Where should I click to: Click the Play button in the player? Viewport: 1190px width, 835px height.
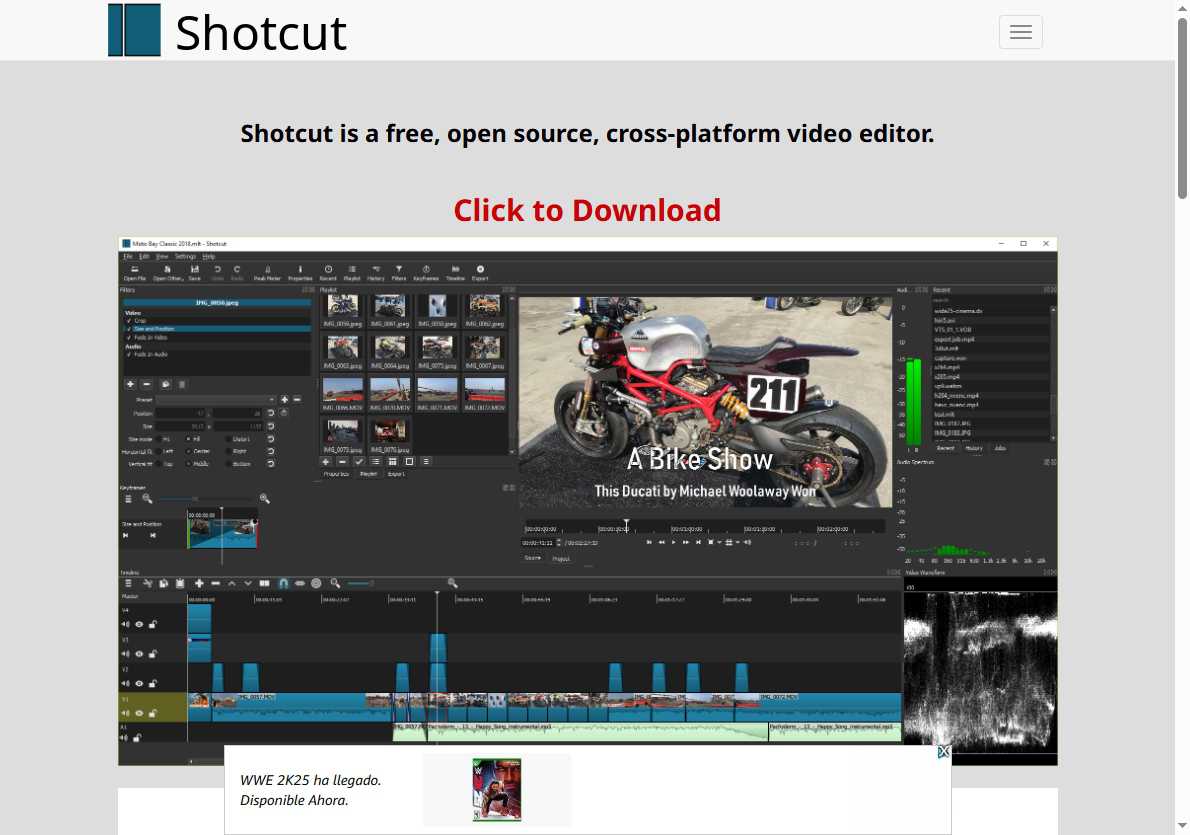tap(673, 542)
